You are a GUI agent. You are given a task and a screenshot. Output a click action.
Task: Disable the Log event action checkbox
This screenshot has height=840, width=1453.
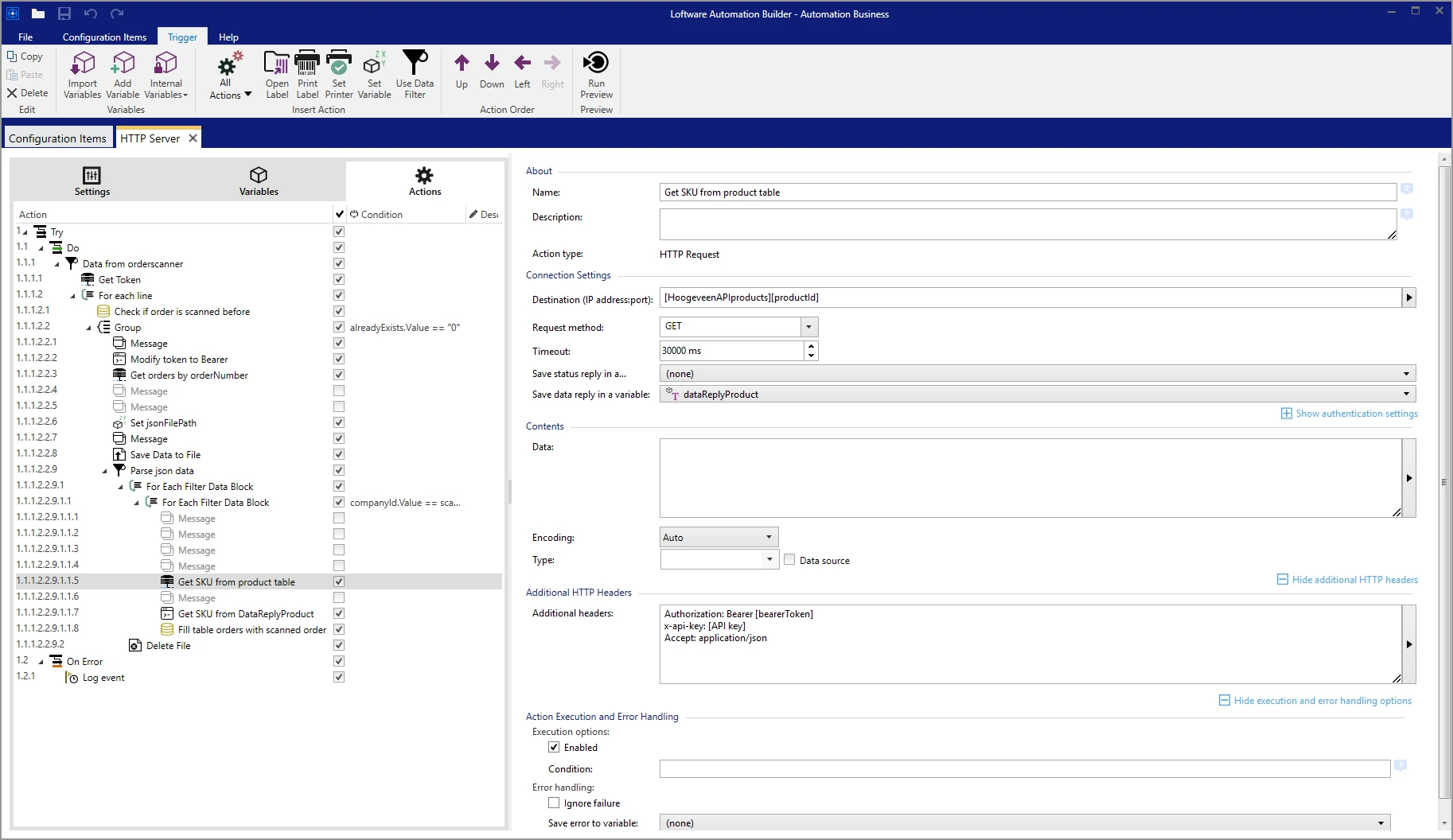click(339, 677)
